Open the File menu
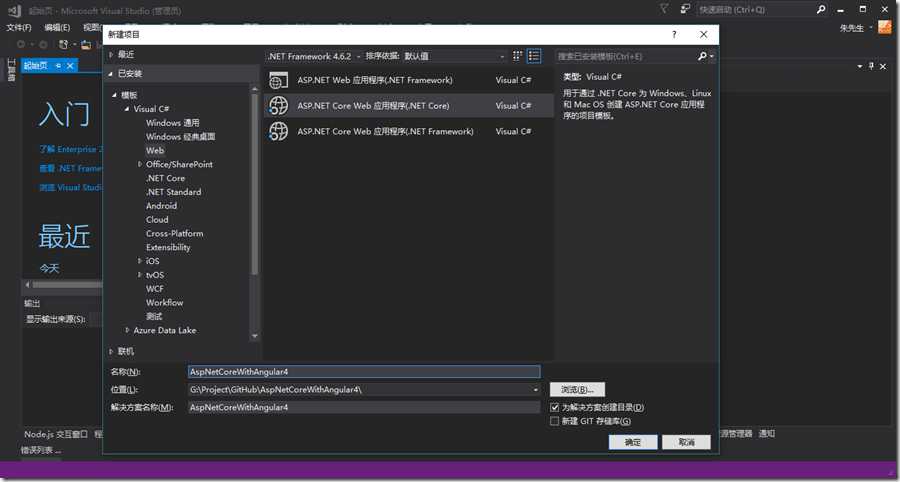Viewport: 900px width, 482px height. tap(18, 28)
